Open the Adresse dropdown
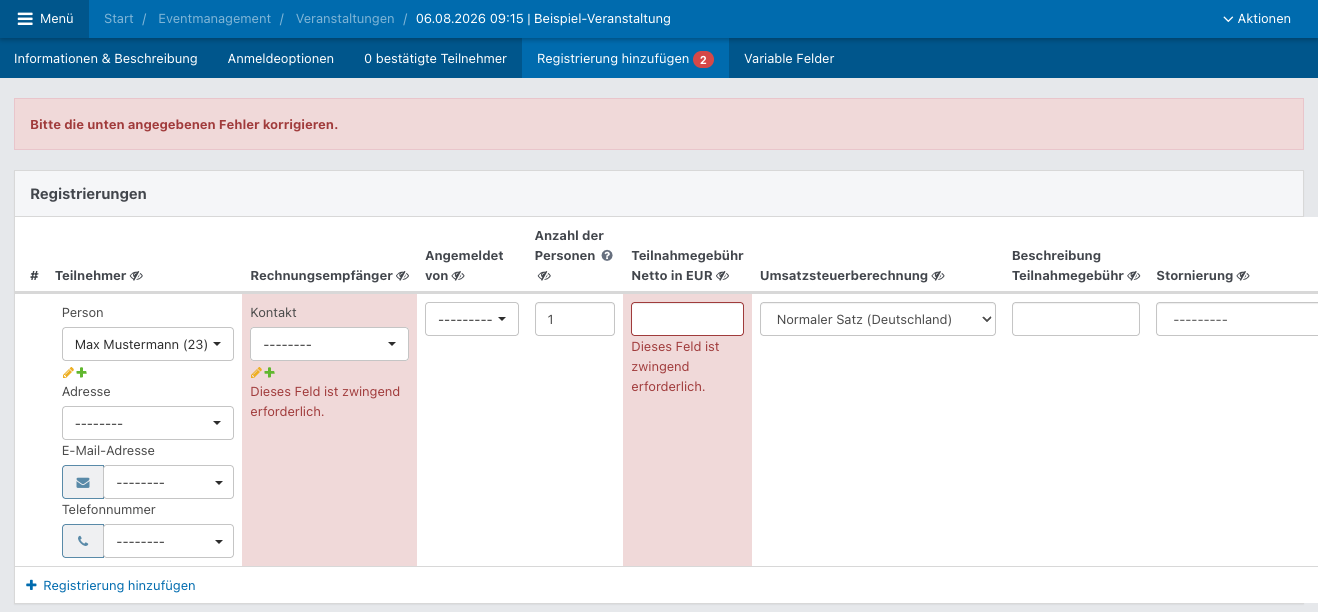The height and width of the screenshot is (612, 1318). coord(147,422)
